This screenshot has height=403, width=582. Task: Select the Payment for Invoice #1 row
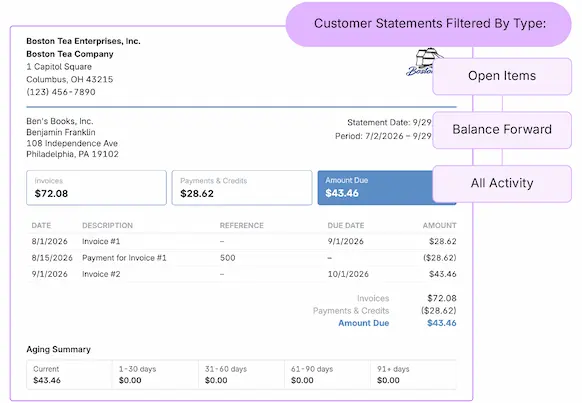click(x=242, y=258)
